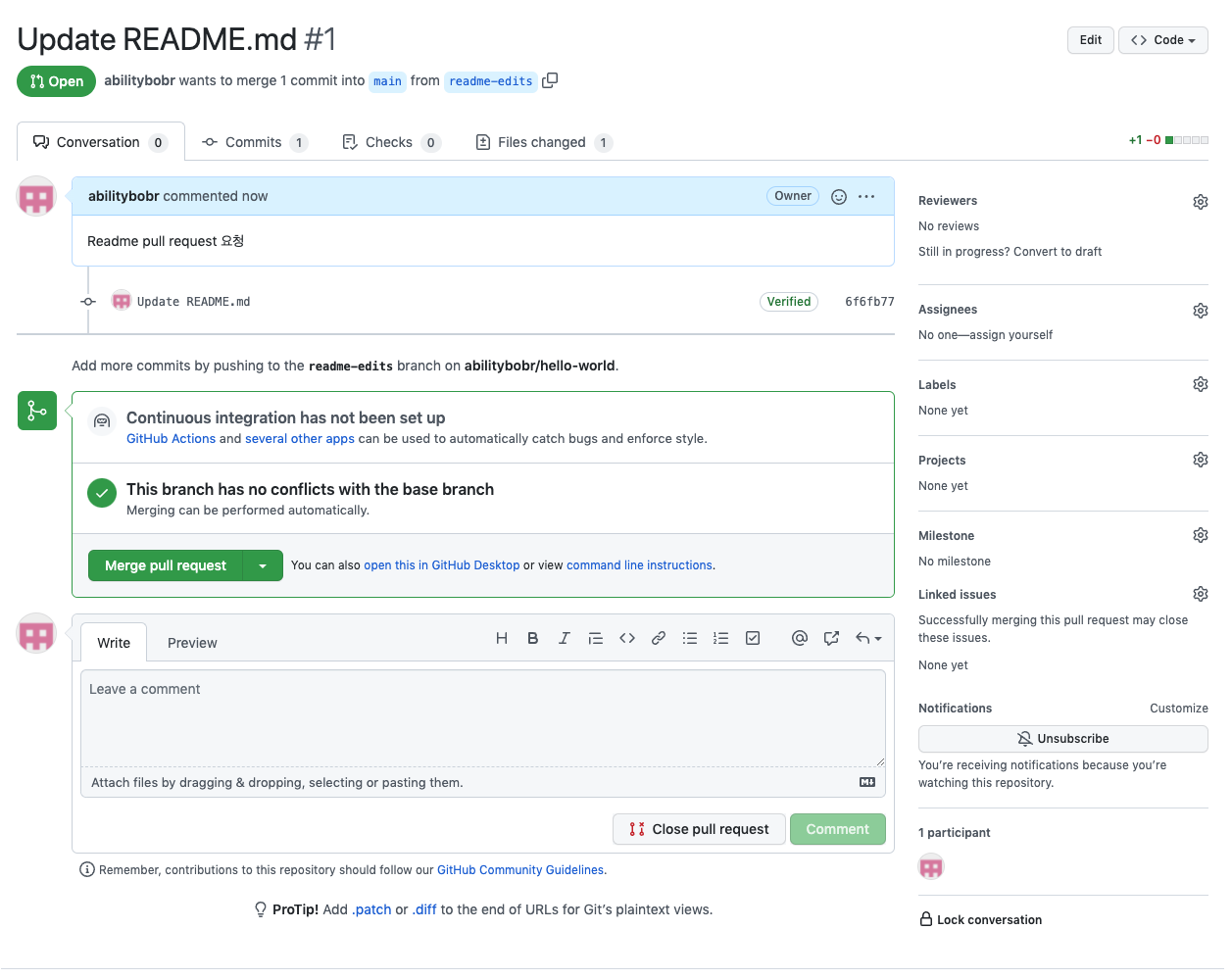Click into the Leave a comment text area

(x=483, y=717)
